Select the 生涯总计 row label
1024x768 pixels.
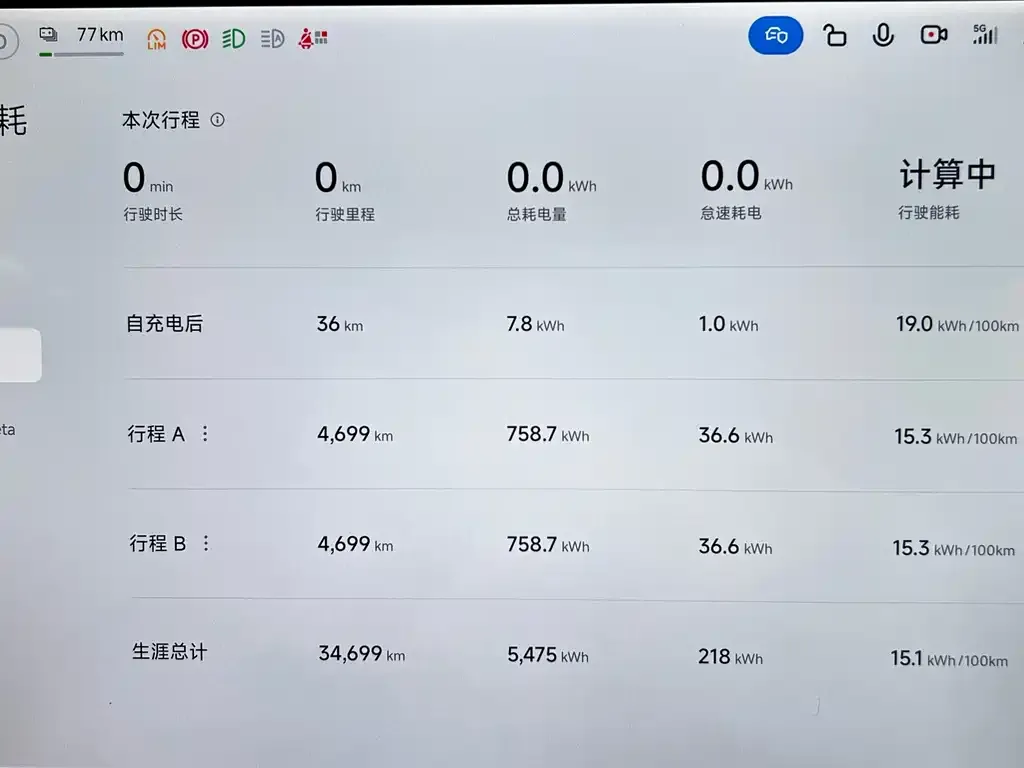170,651
